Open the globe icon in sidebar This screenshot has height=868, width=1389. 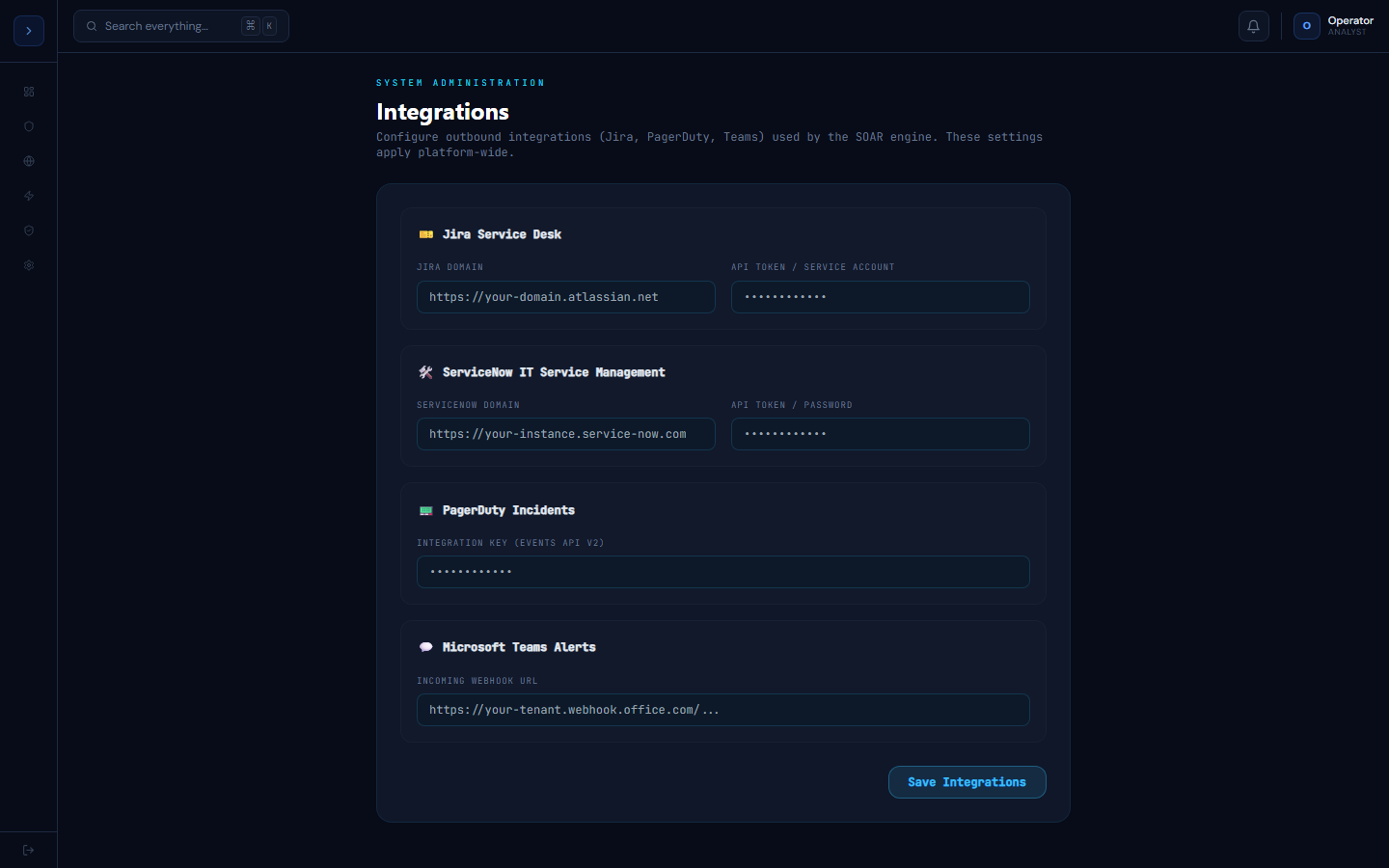(29, 161)
